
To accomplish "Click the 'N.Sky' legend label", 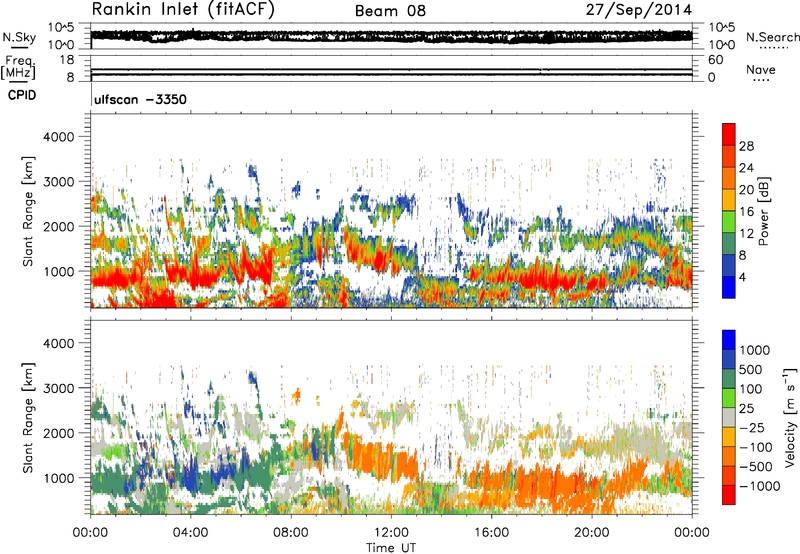I will pos(19,37).
